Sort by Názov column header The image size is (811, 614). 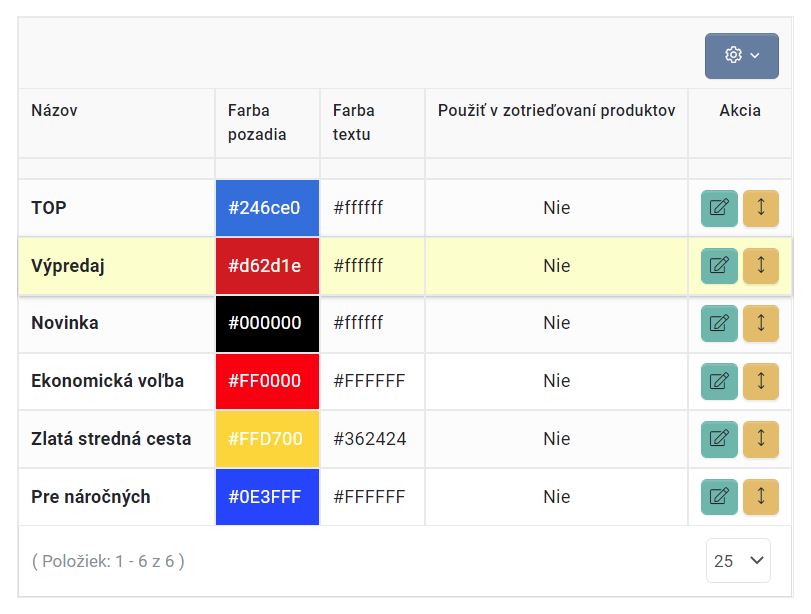(54, 111)
